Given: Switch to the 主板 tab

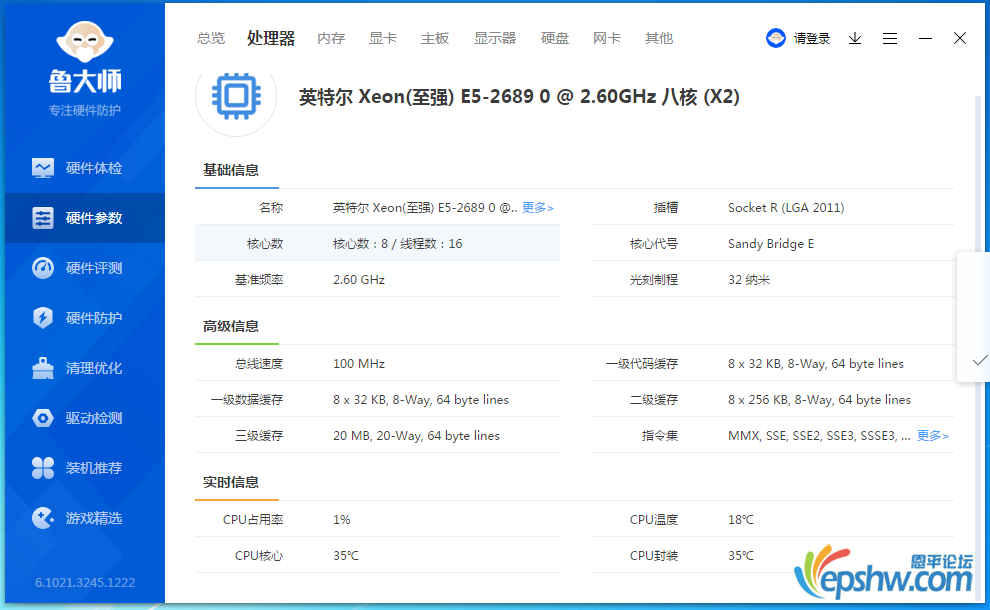Looking at the screenshot, I should [435, 39].
